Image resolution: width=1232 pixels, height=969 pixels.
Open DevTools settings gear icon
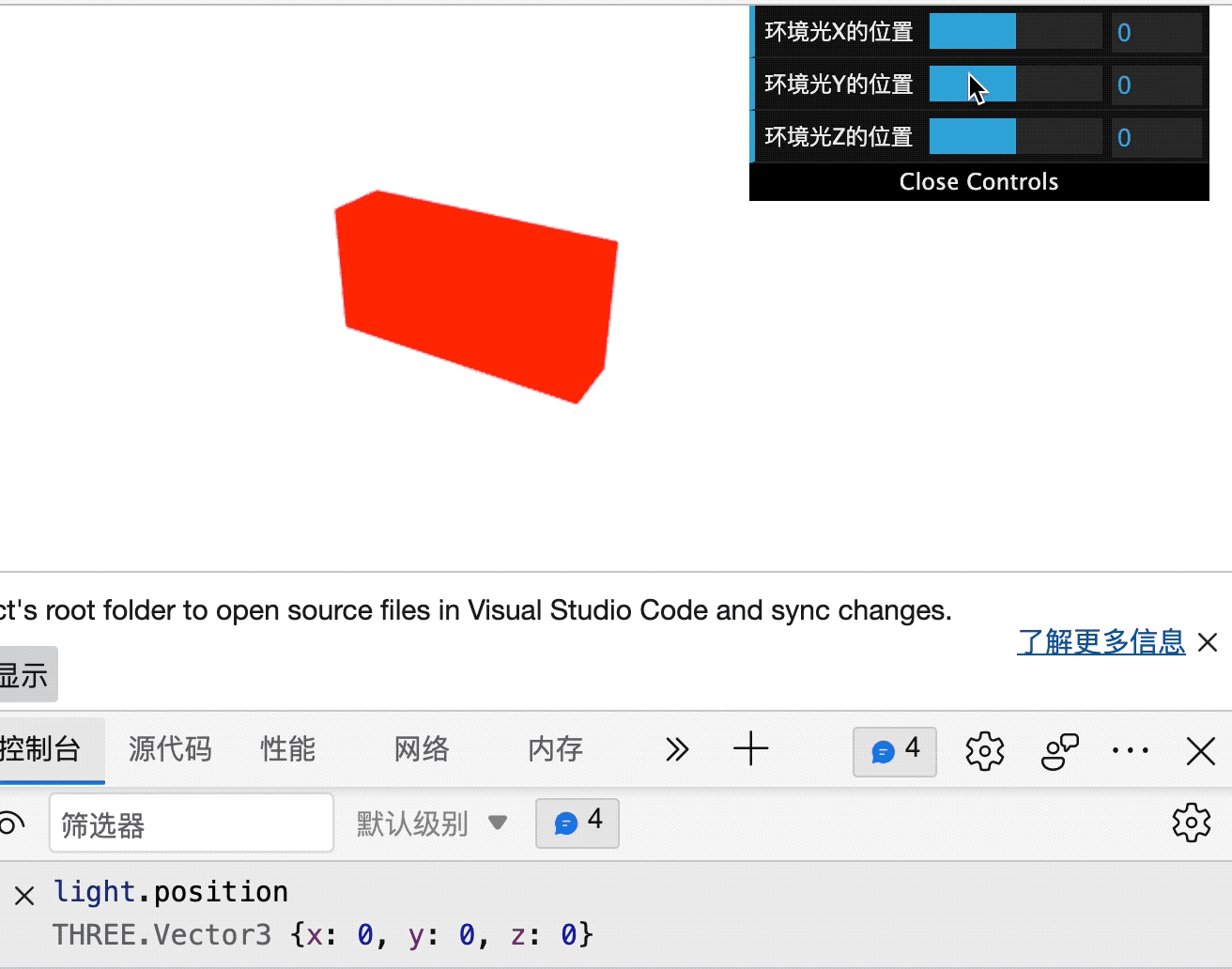click(984, 750)
